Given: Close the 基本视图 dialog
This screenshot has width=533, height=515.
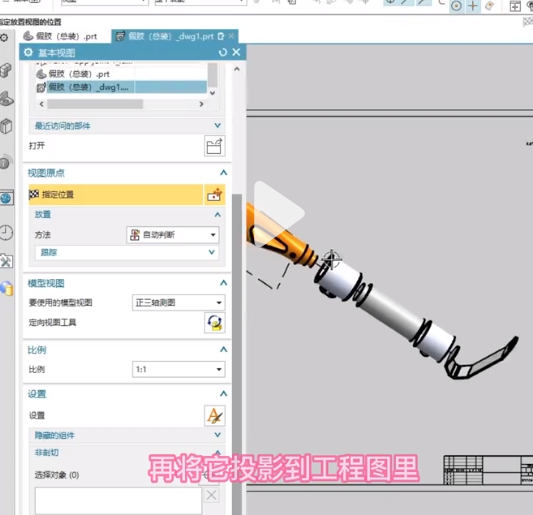Looking at the screenshot, I should pyautogui.click(x=236, y=52).
